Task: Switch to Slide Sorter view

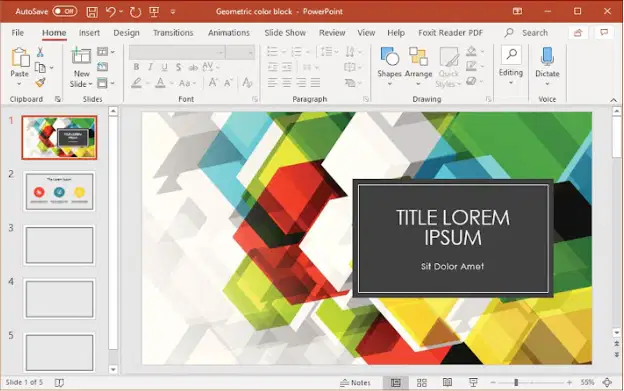Action: [421, 383]
